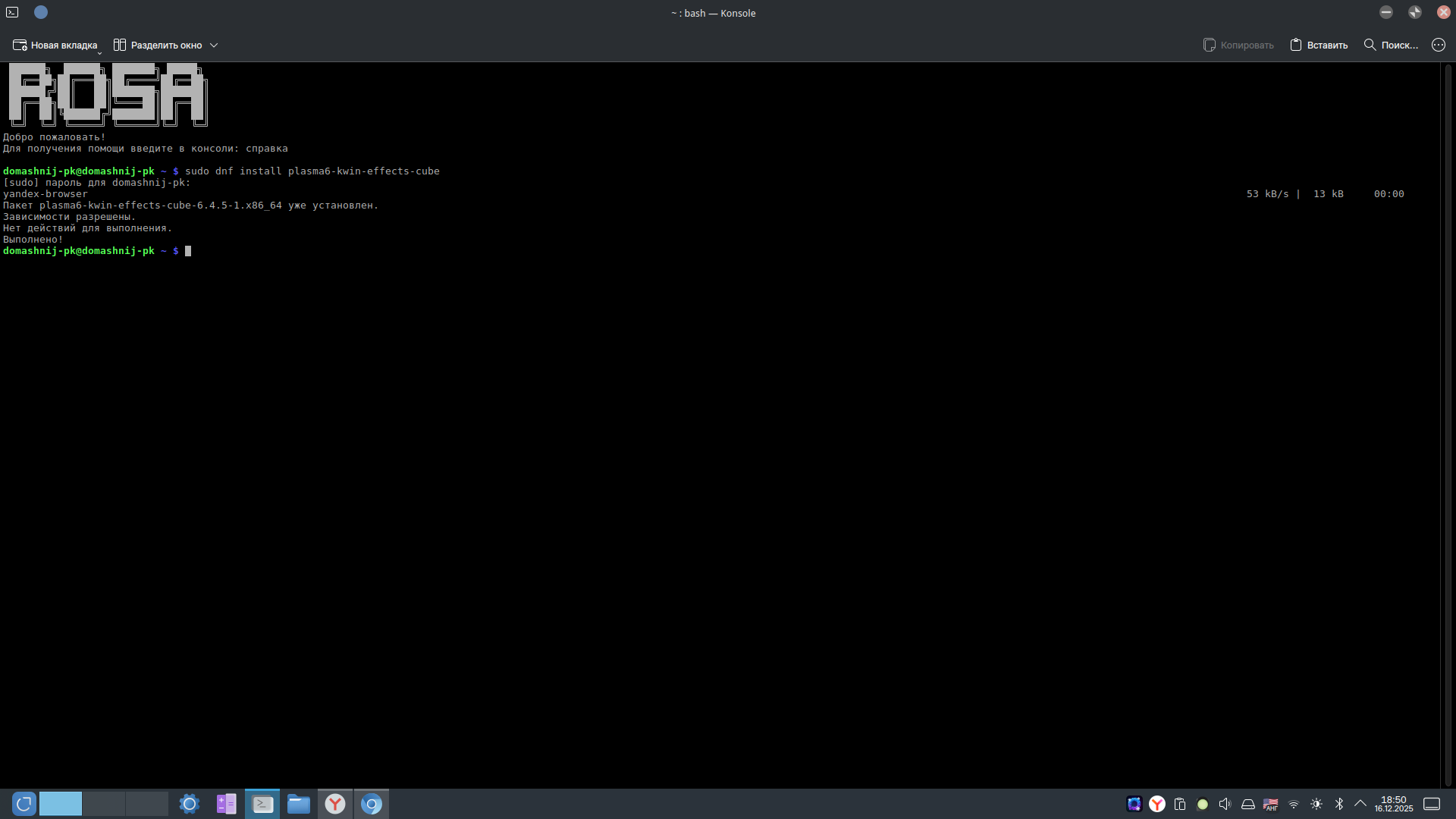Open the Konsole hamburger menu icon
This screenshot has height=819, width=1456.
[1438, 45]
